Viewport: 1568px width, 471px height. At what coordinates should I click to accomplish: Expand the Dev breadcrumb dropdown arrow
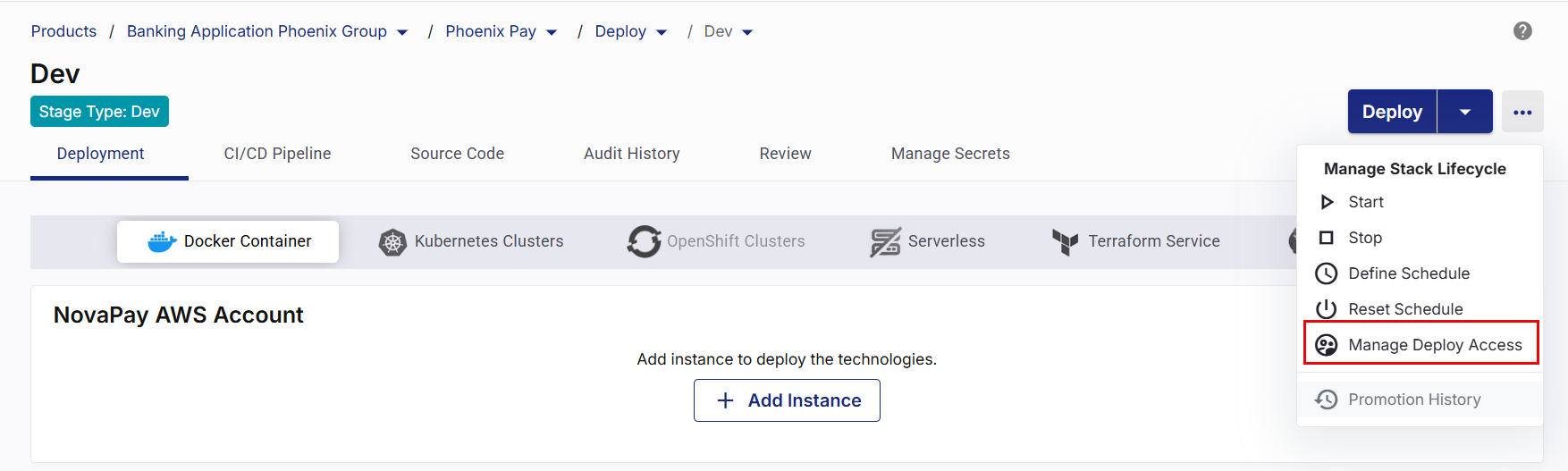pos(747,32)
